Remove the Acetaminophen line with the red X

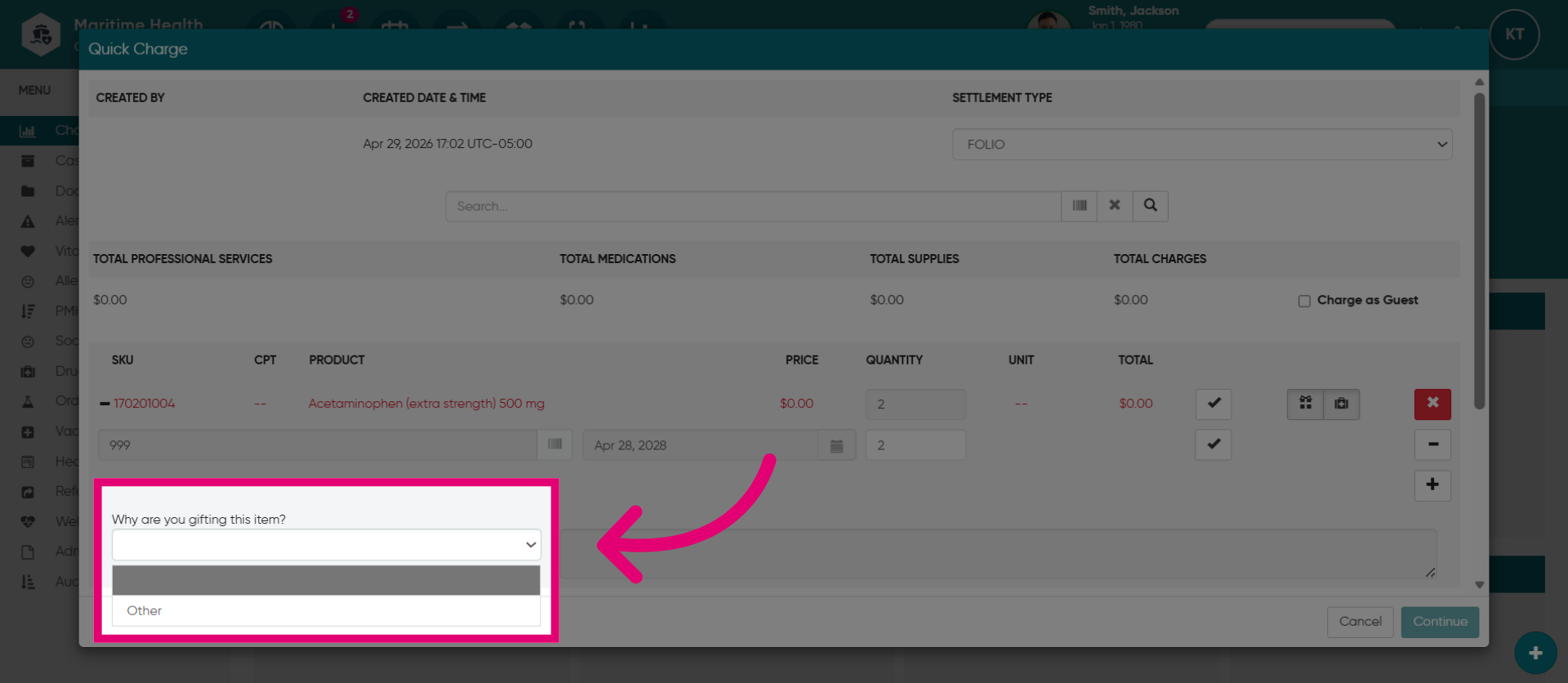click(x=1432, y=404)
